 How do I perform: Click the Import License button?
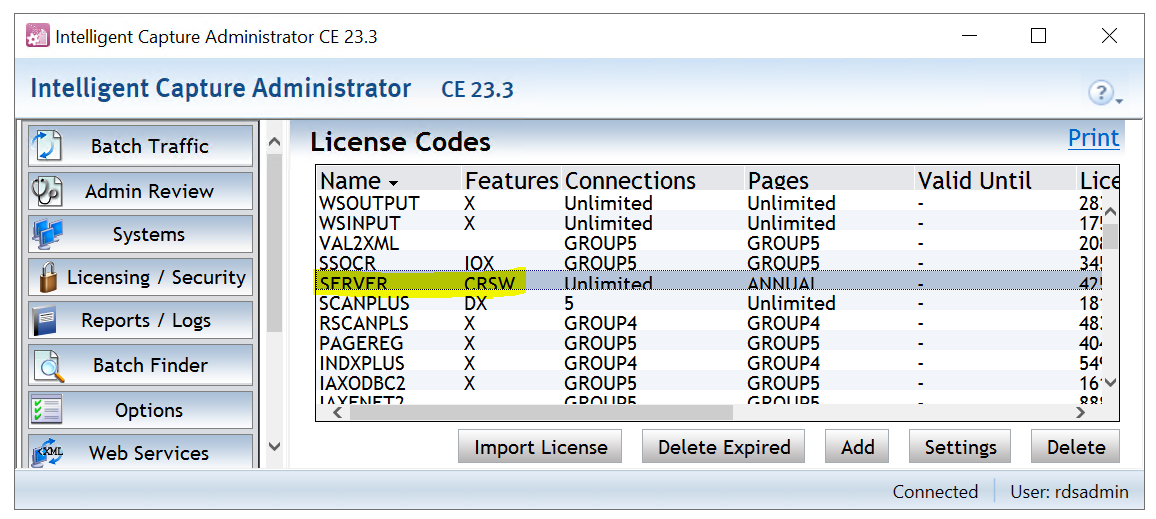click(540, 447)
